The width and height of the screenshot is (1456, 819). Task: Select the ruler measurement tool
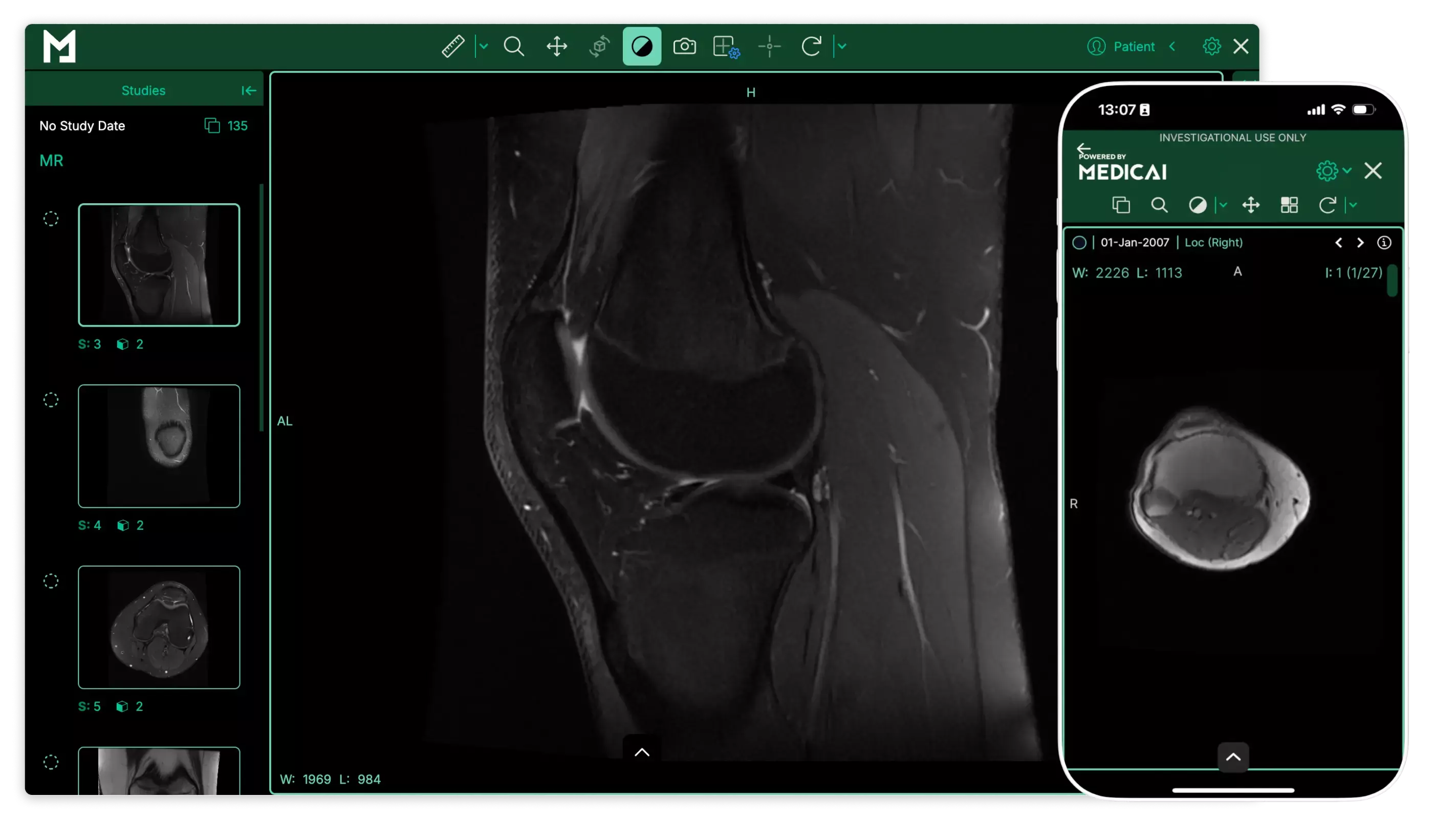[453, 47]
